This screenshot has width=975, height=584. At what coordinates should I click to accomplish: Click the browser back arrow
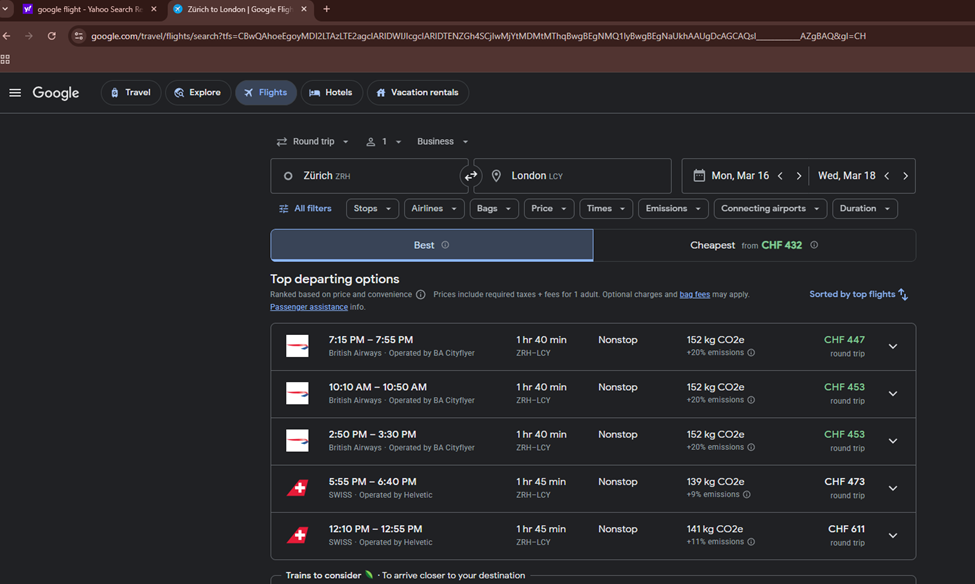(7, 36)
